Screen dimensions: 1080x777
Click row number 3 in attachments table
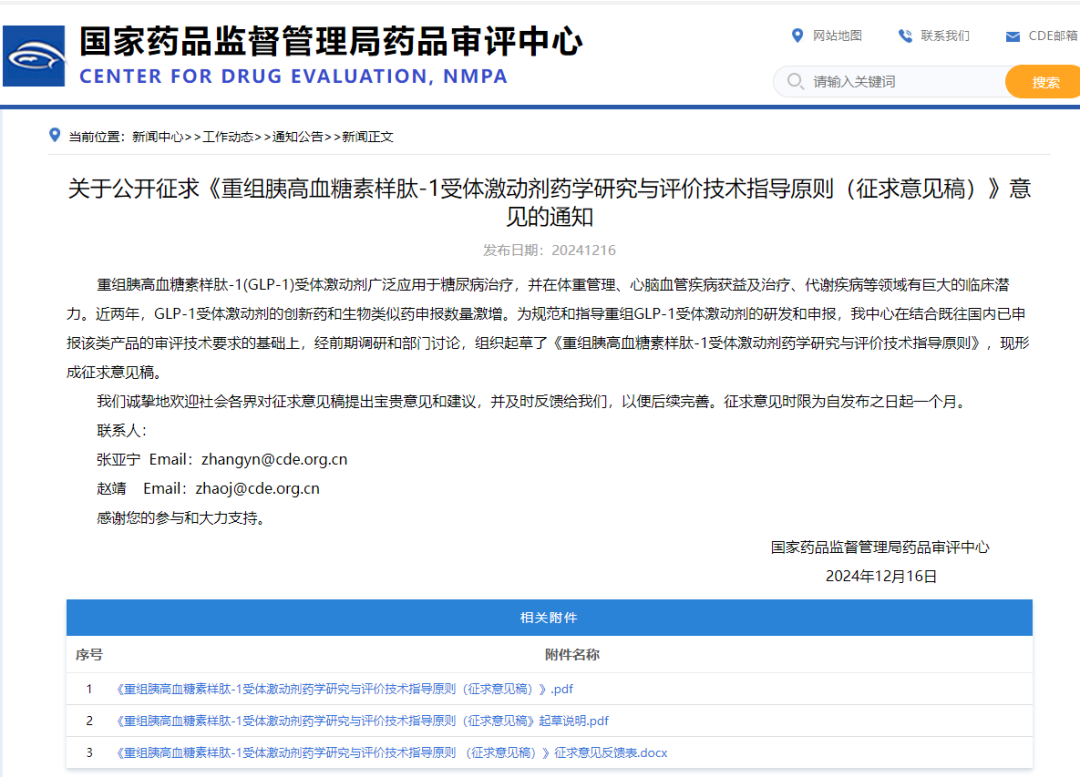tap(89, 753)
